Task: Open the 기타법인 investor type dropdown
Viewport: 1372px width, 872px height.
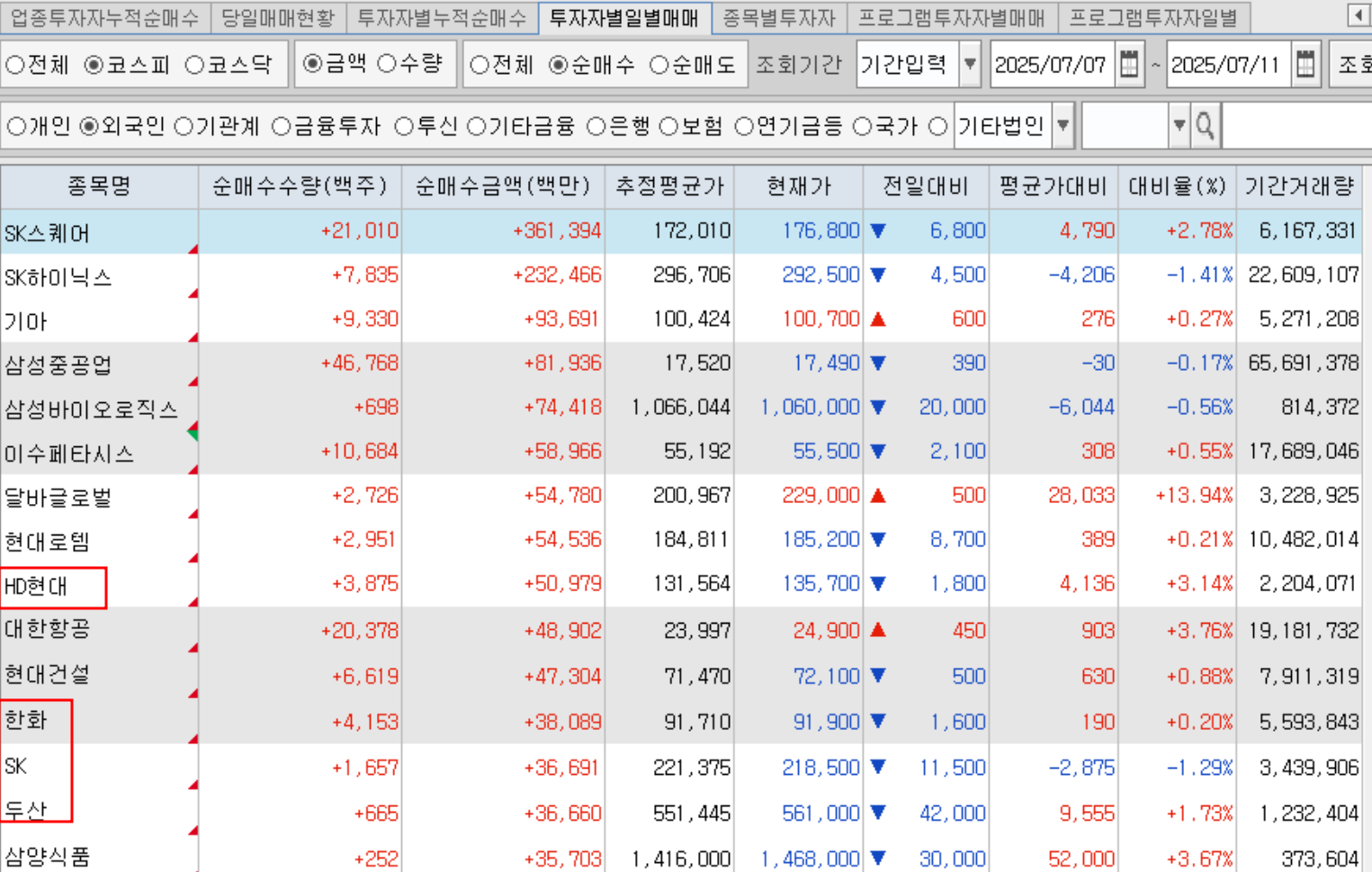Action: click(x=1063, y=127)
